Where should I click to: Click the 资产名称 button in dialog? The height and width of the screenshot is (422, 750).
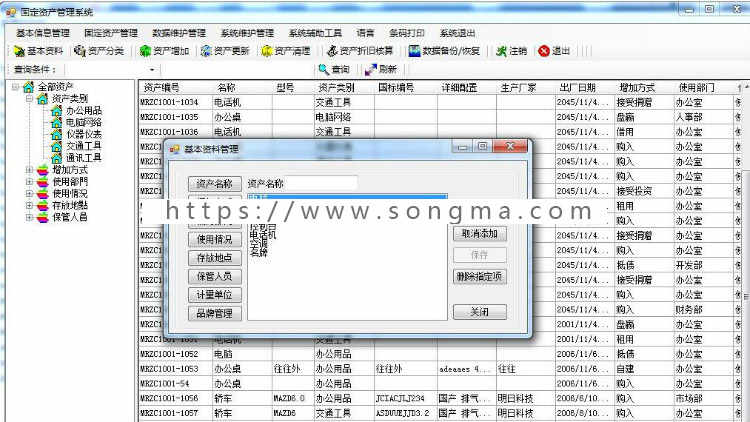pos(215,184)
